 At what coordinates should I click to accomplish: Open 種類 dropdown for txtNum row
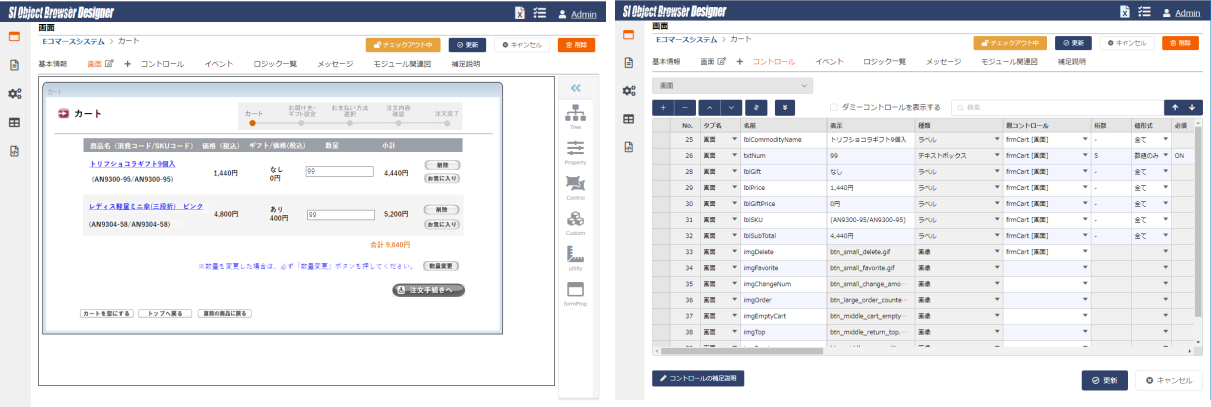(997, 156)
